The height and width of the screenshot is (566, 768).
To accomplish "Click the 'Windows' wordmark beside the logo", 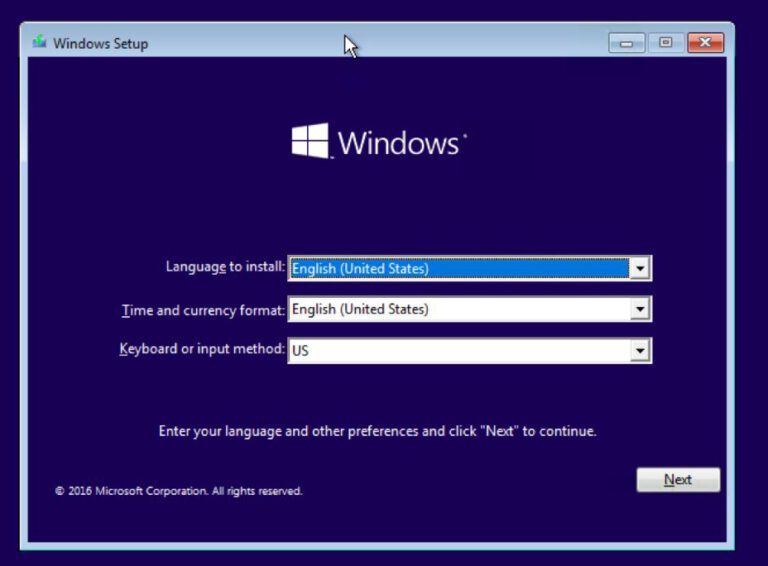I will coord(400,143).
